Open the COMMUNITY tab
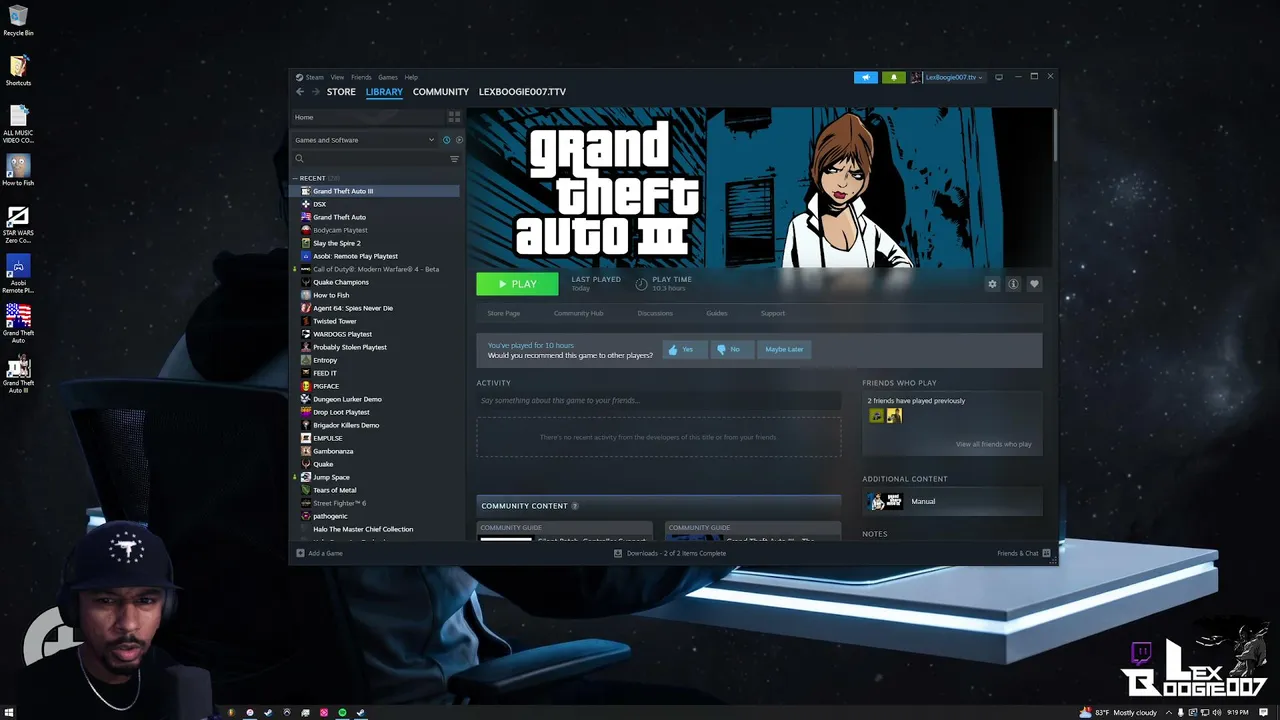The width and height of the screenshot is (1280, 720). 441,92
